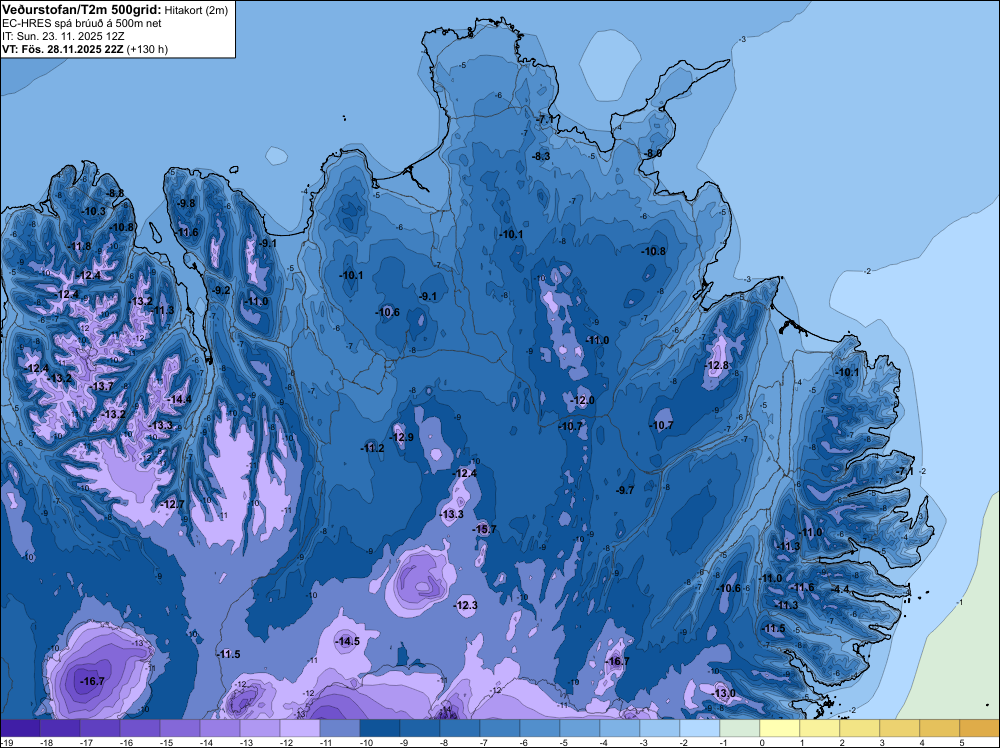
Task: Click the '-12.9' temperature value
Action: 401,437
